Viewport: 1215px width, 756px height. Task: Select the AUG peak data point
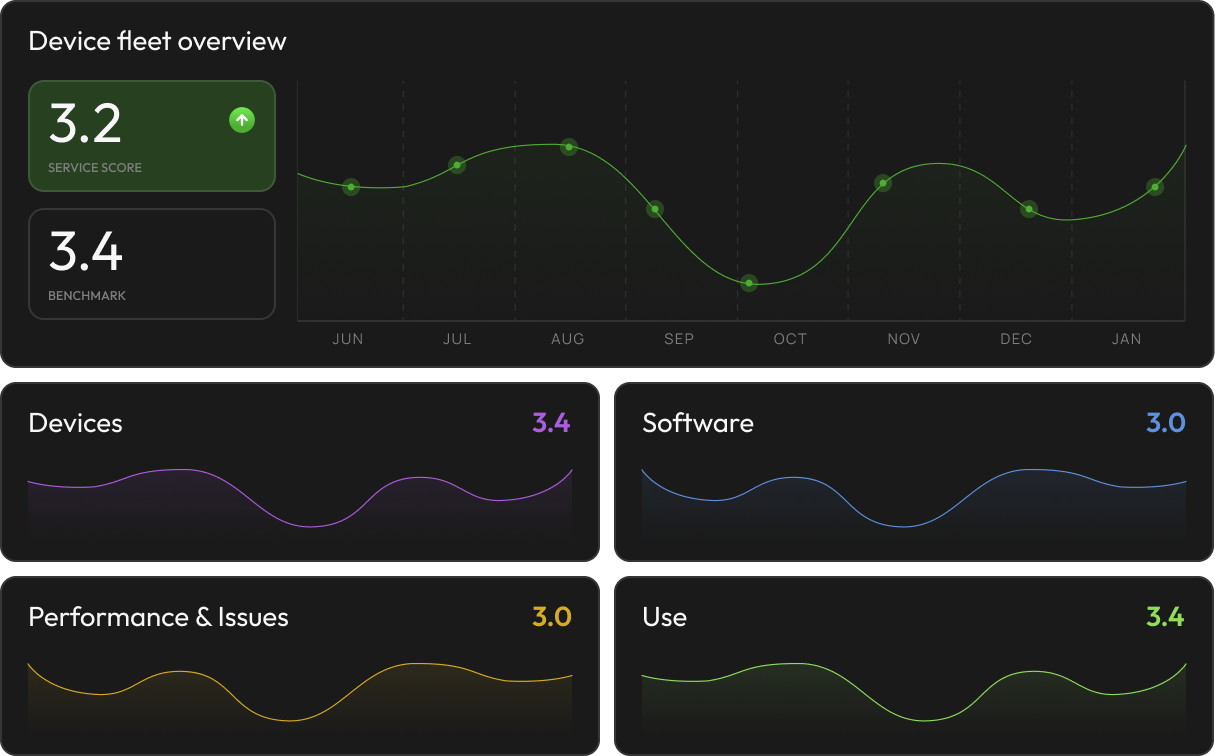(x=568, y=147)
